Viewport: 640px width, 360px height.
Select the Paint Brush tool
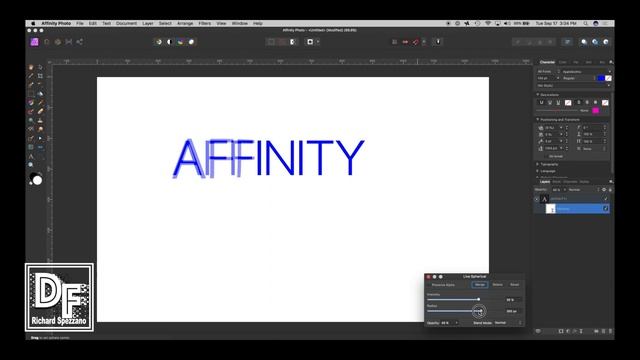[40, 102]
